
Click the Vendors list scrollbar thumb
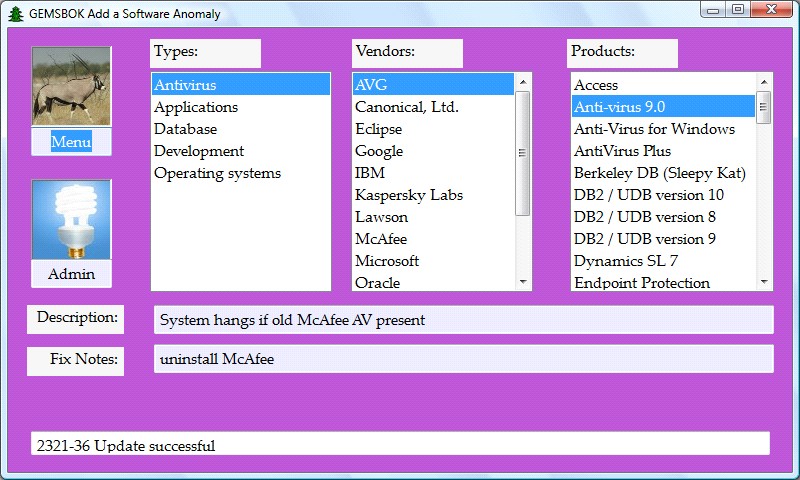point(523,153)
